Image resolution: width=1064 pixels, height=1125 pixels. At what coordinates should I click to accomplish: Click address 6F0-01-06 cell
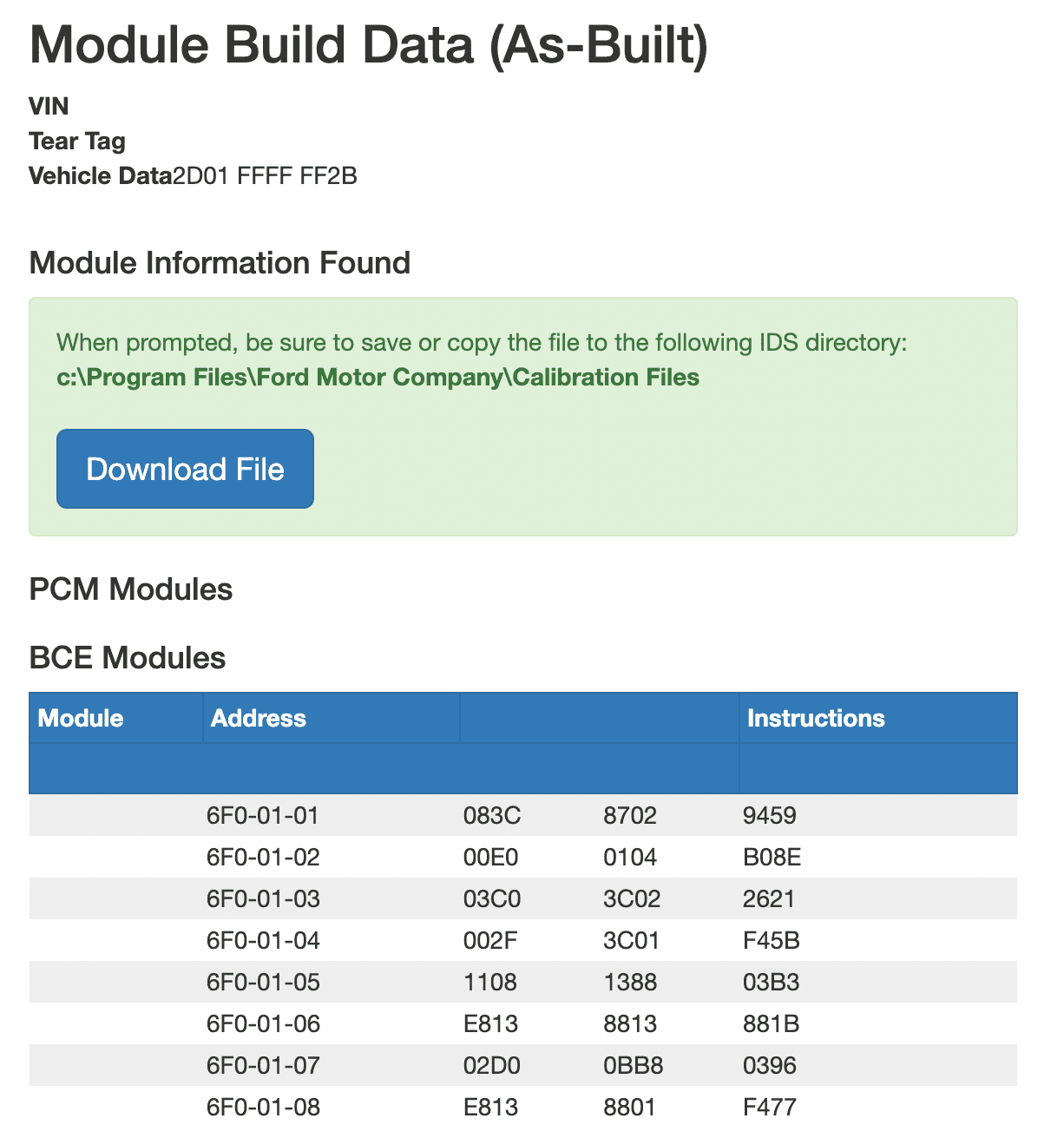263,1023
